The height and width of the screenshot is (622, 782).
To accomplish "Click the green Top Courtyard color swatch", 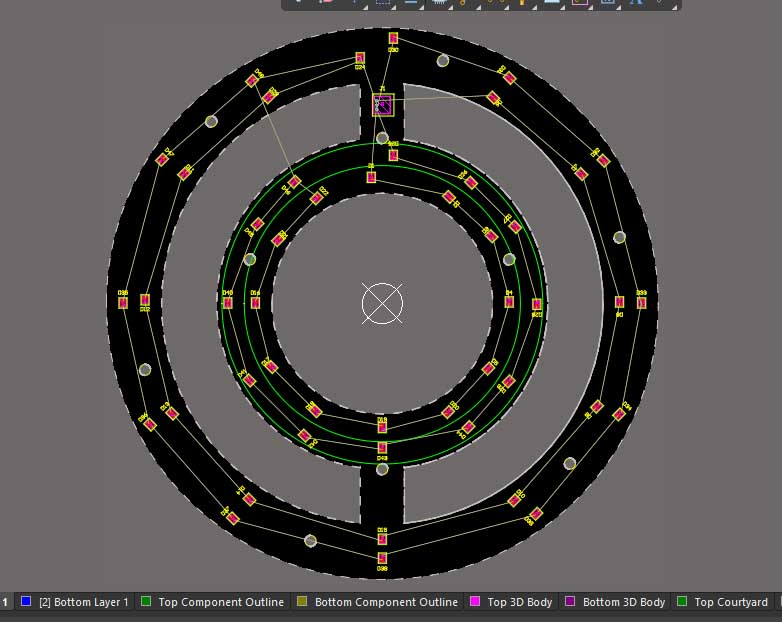I will (682, 602).
